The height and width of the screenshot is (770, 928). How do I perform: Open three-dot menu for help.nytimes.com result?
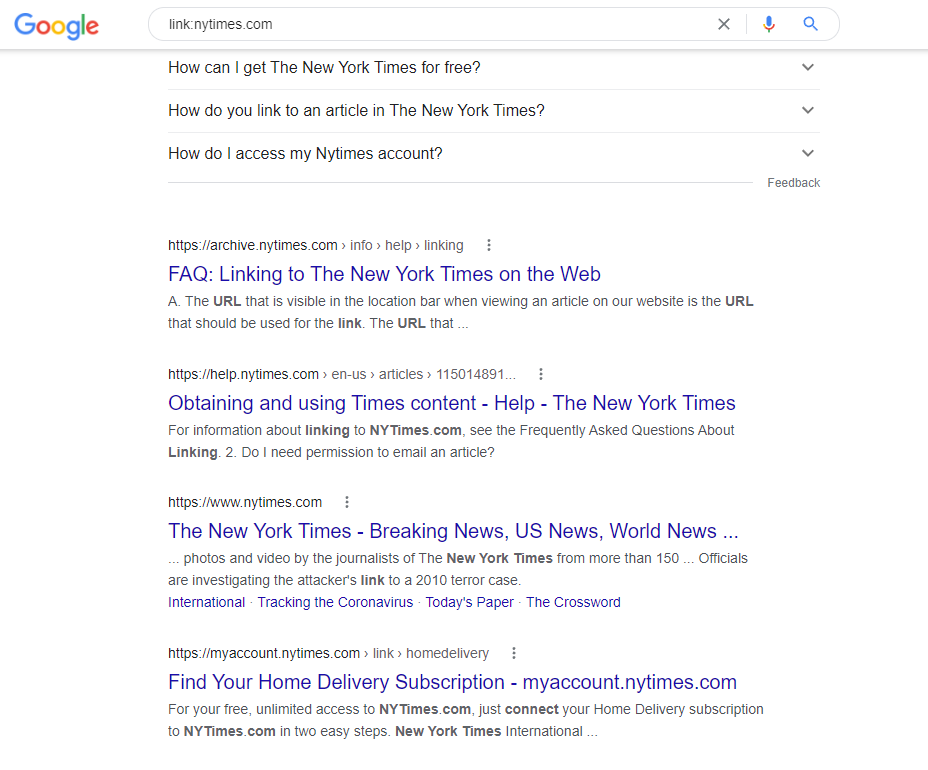[540, 374]
